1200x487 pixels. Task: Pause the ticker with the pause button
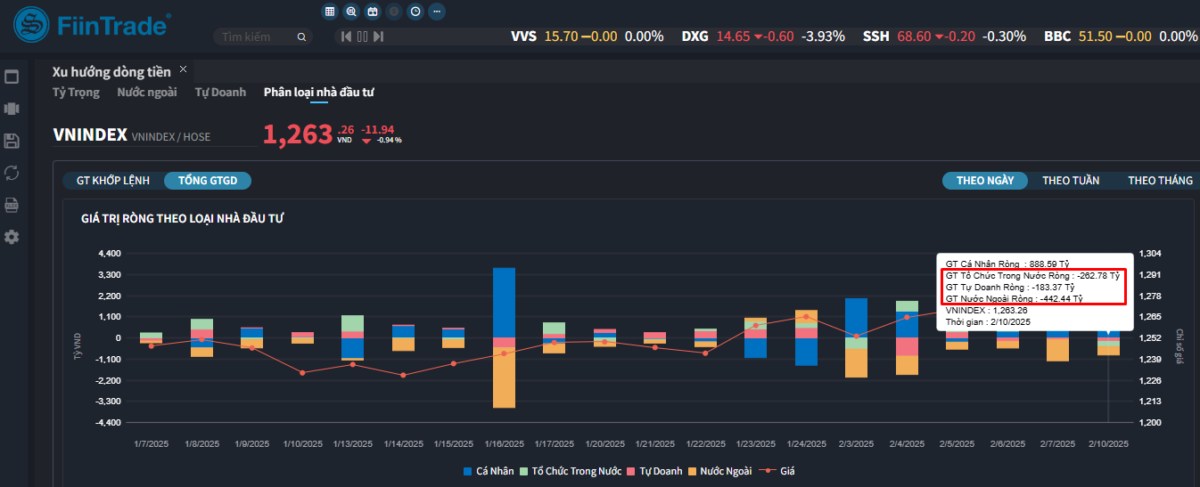click(362, 37)
